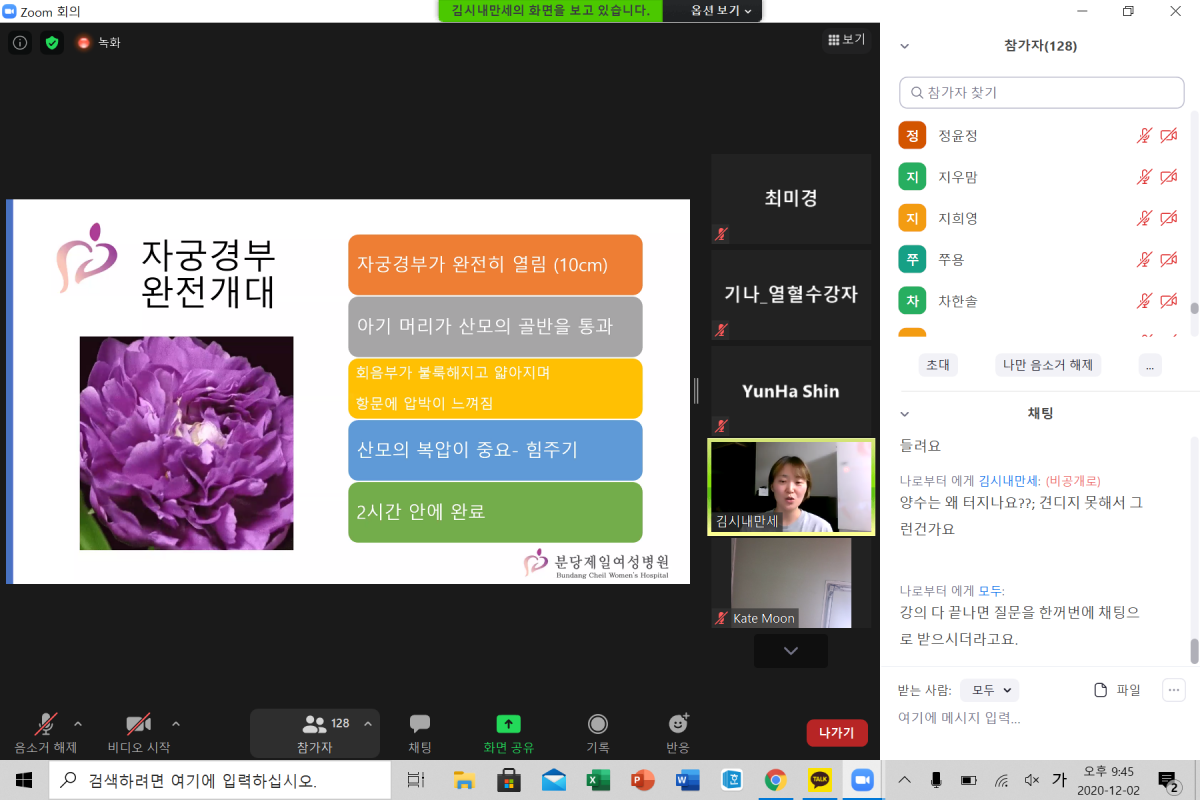Click the red Leave meeting button
1200x800 pixels.
[836, 733]
